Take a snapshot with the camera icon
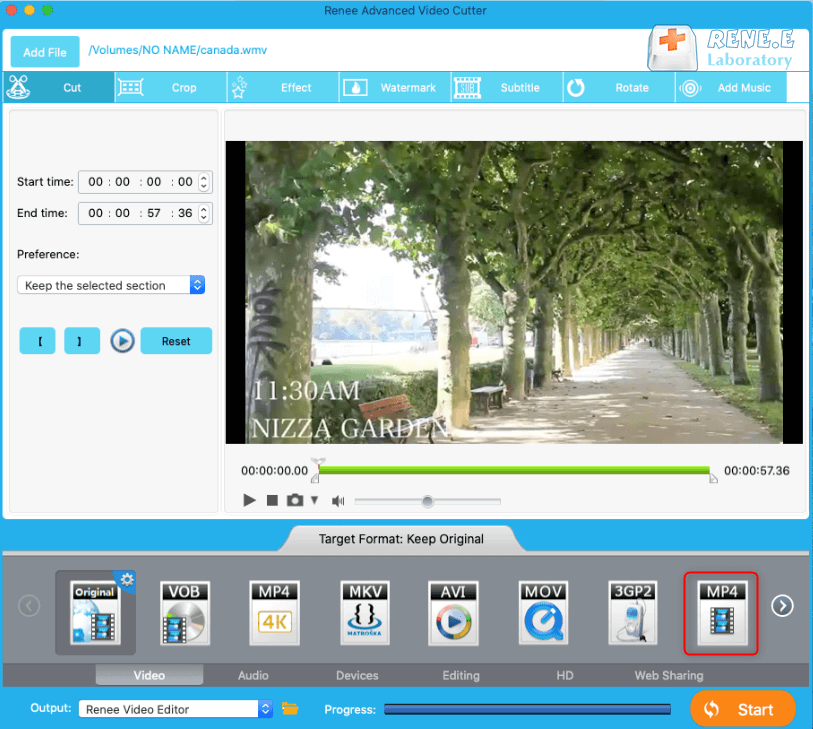The width and height of the screenshot is (813, 729). pos(295,500)
